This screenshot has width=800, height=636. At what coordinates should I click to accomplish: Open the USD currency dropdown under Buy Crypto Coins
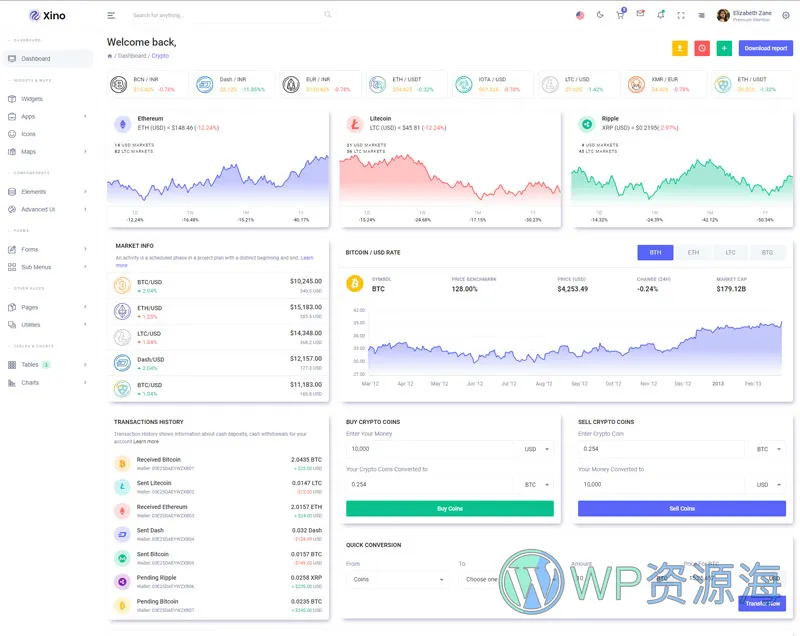(537, 449)
